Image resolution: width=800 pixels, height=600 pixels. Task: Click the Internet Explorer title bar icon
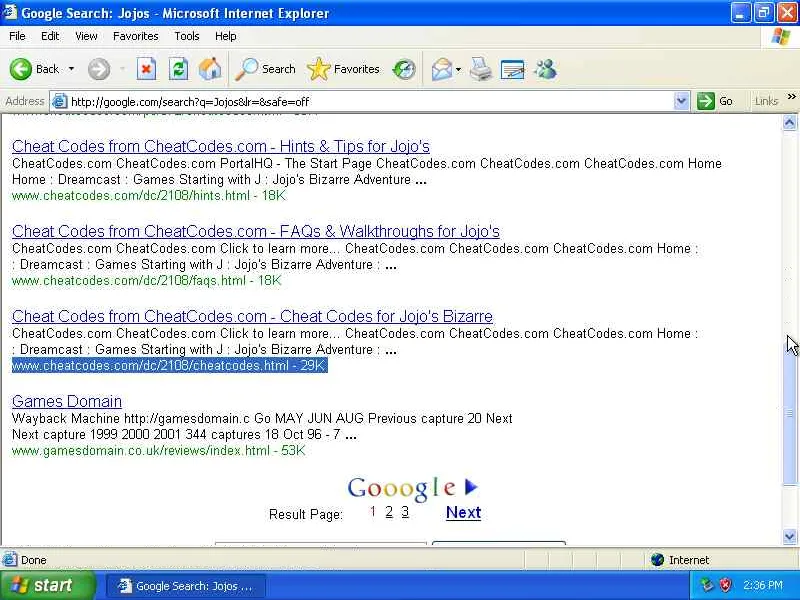click(x=10, y=12)
